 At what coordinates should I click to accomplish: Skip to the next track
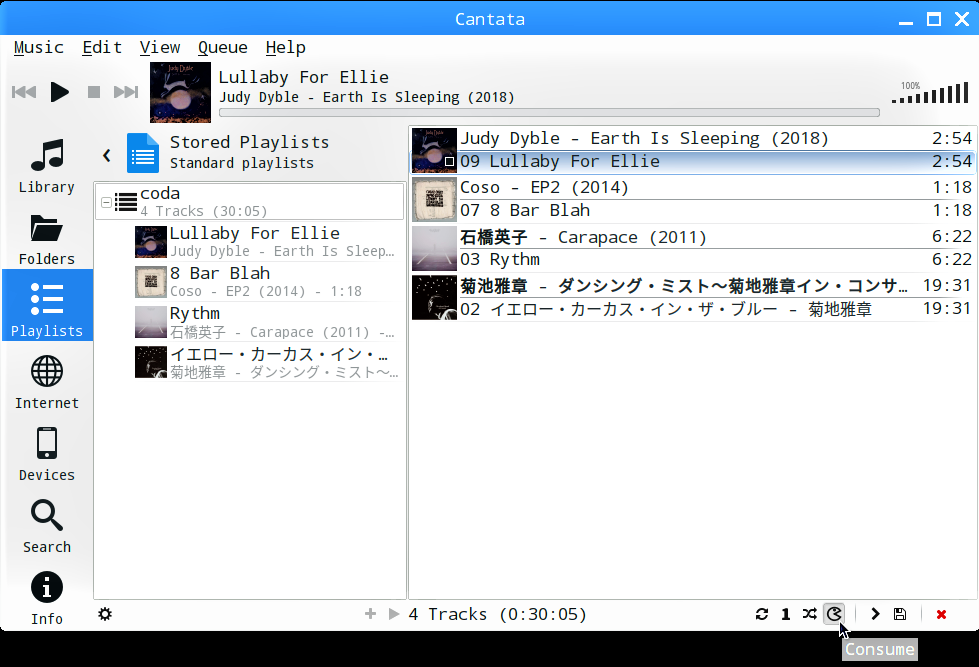125,92
